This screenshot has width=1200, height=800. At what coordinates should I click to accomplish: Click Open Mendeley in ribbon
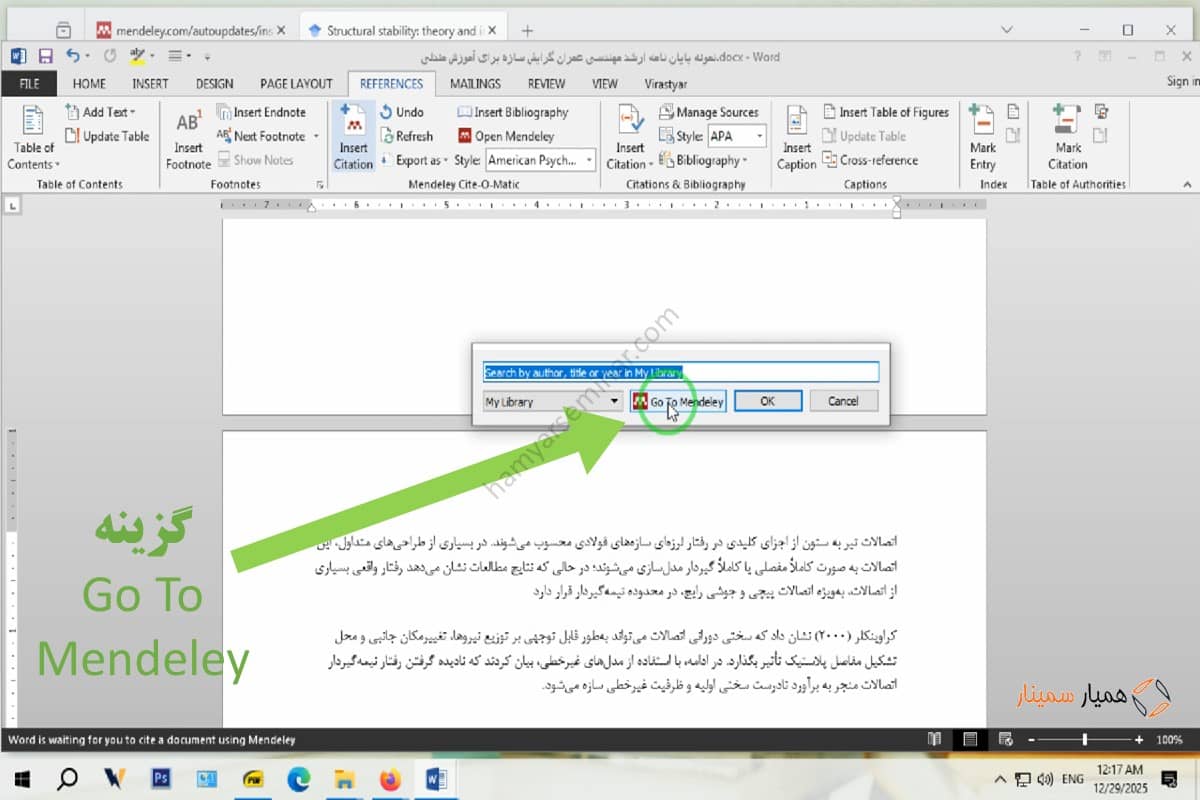[506, 136]
